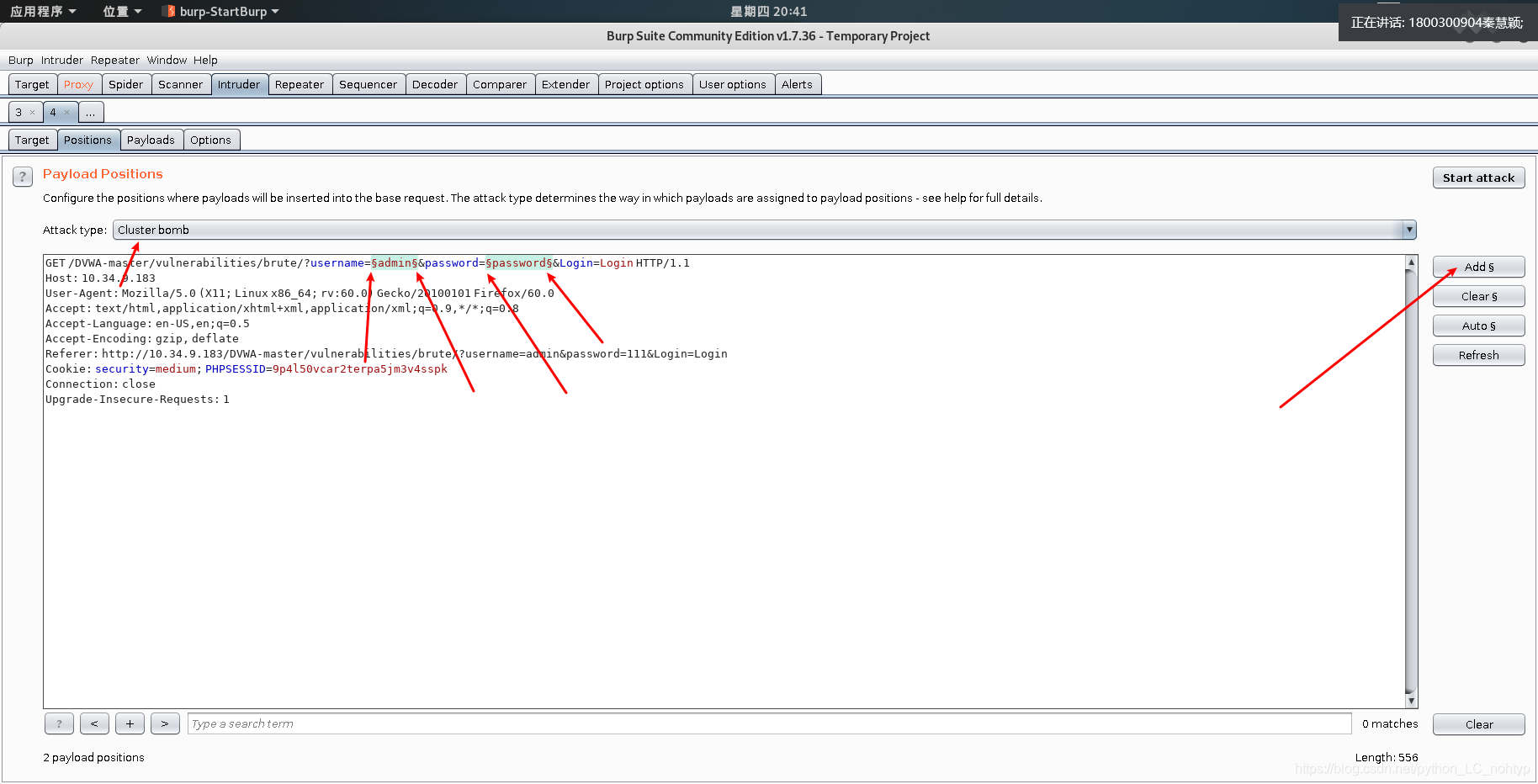Go to next search match button

pos(165,723)
